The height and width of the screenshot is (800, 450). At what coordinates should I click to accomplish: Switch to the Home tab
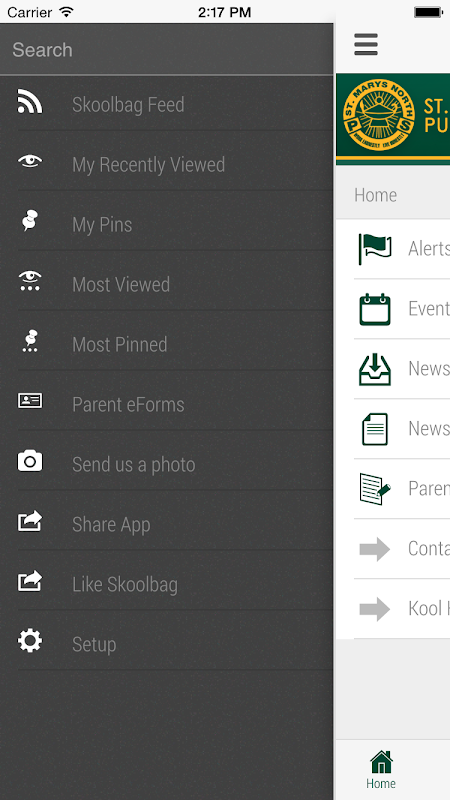click(x=381, y=770)
